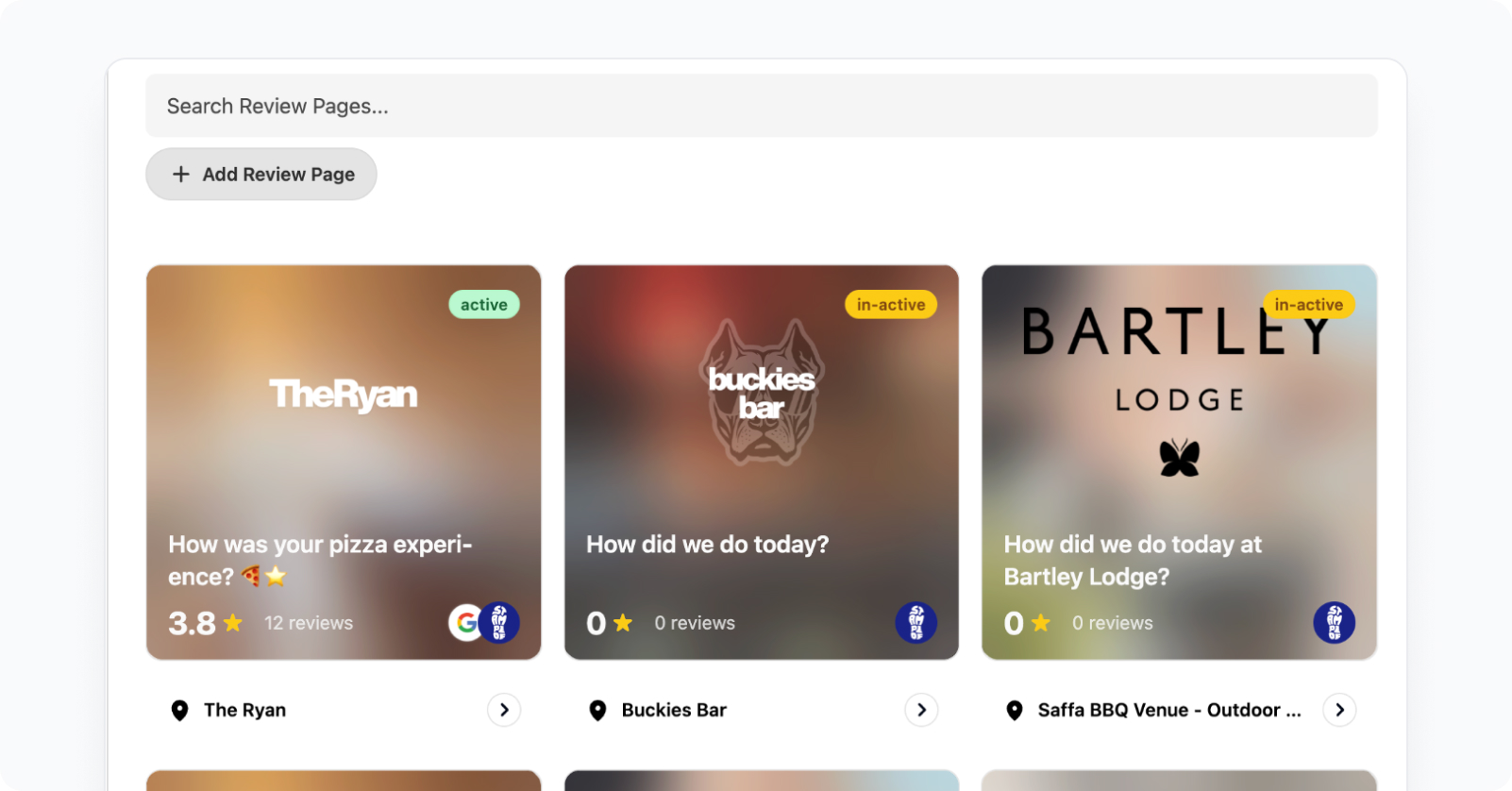This screenshot has width=1512, height=791.
Task: Expand the Saffa BBQ Venue chevron arrow
Action: click(1340, 710)
